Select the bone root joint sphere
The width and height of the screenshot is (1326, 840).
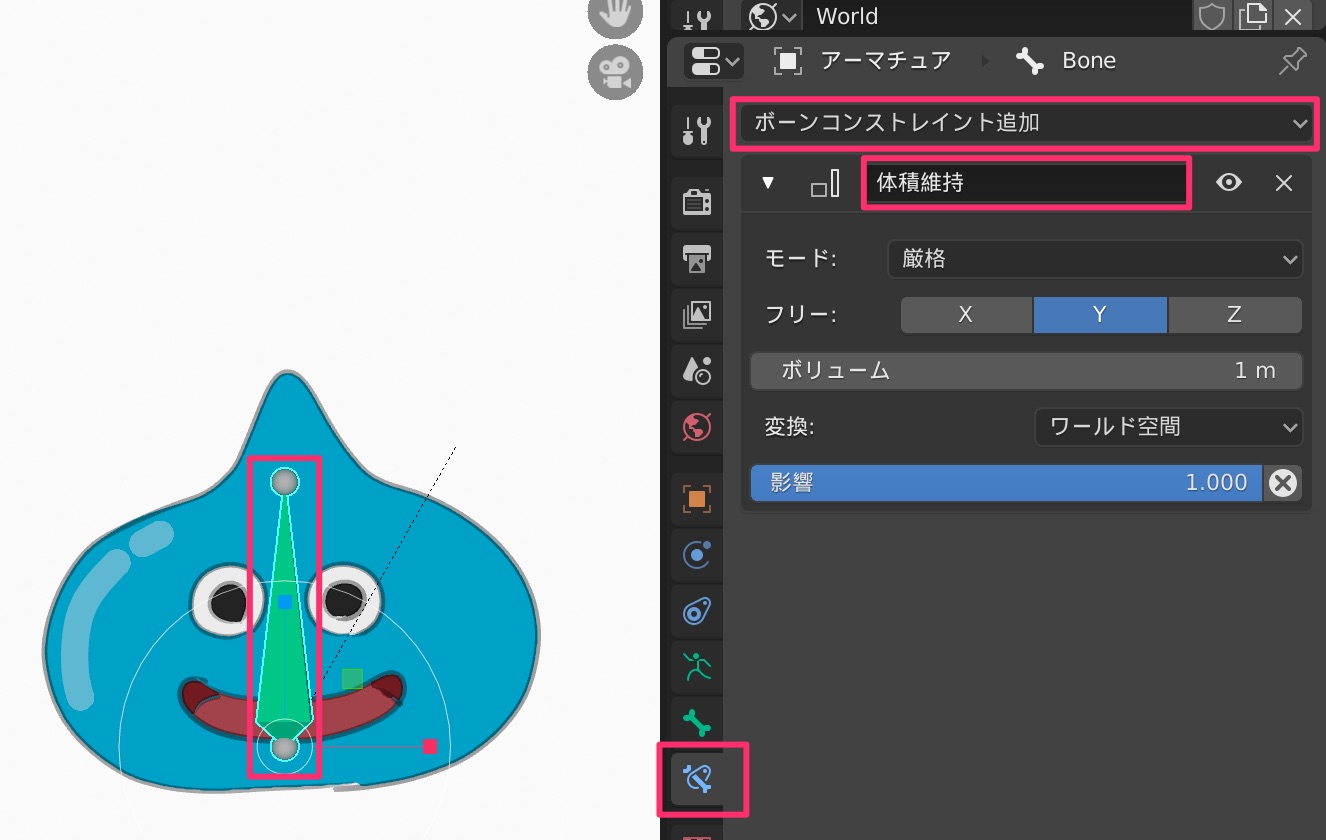[285, 747]
